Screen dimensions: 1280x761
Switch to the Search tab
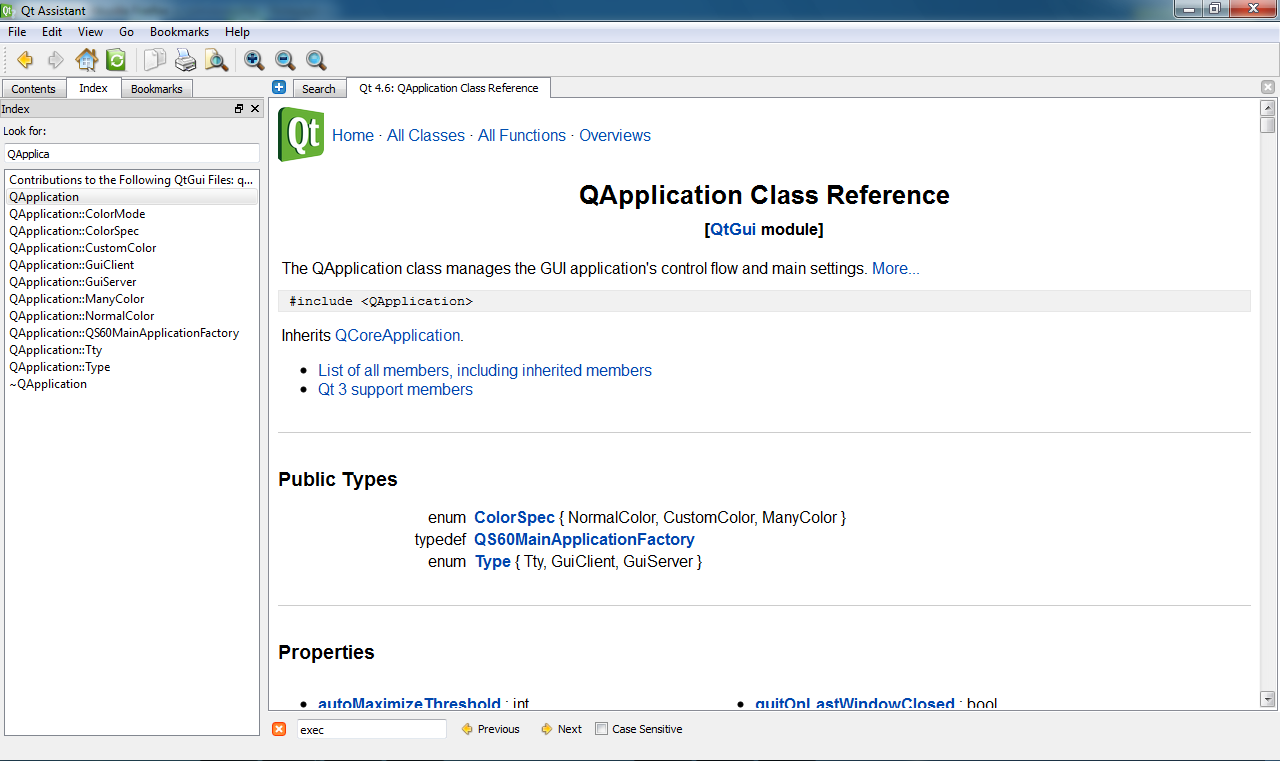point(319,89)
